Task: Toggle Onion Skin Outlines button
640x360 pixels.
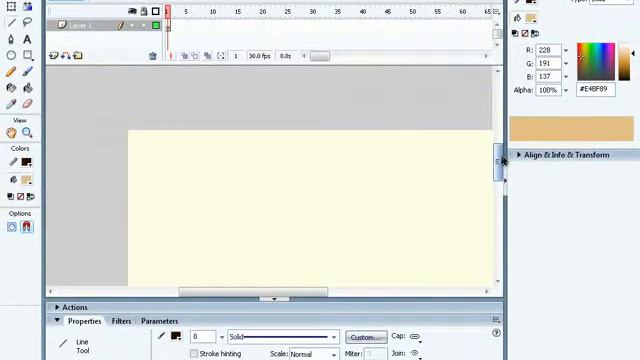Action: pos(196,56)
